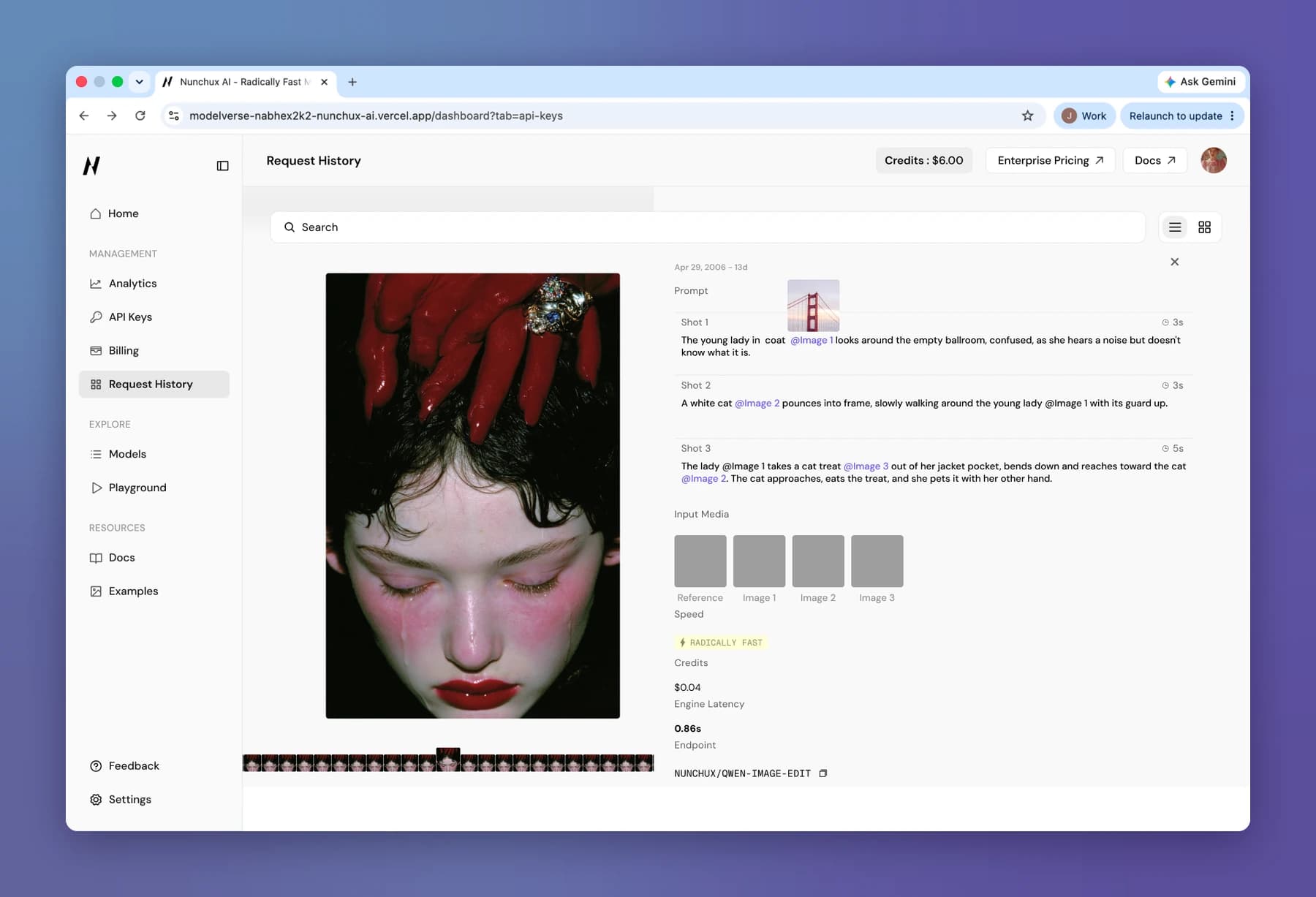Image resolution: width=1316 pixels, height=897 pixels.
Task: Select the highlighted frame in the filmstrip
Action: pos(448,760)
